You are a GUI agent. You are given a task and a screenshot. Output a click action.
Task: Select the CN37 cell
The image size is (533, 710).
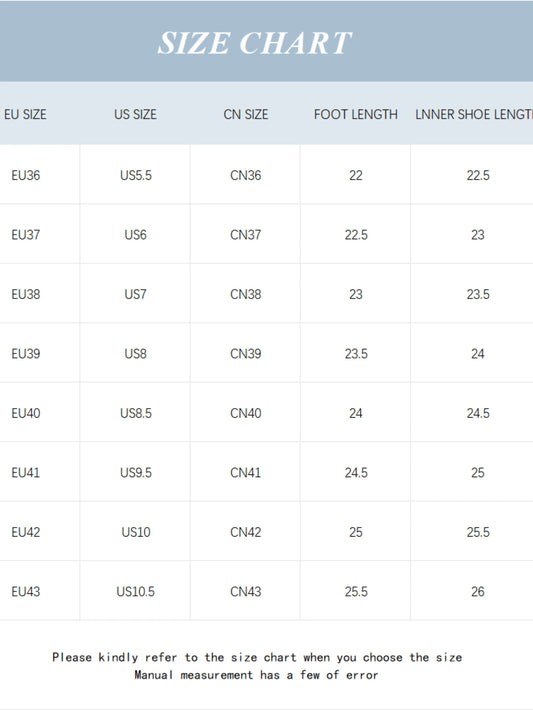coord(245,235)
